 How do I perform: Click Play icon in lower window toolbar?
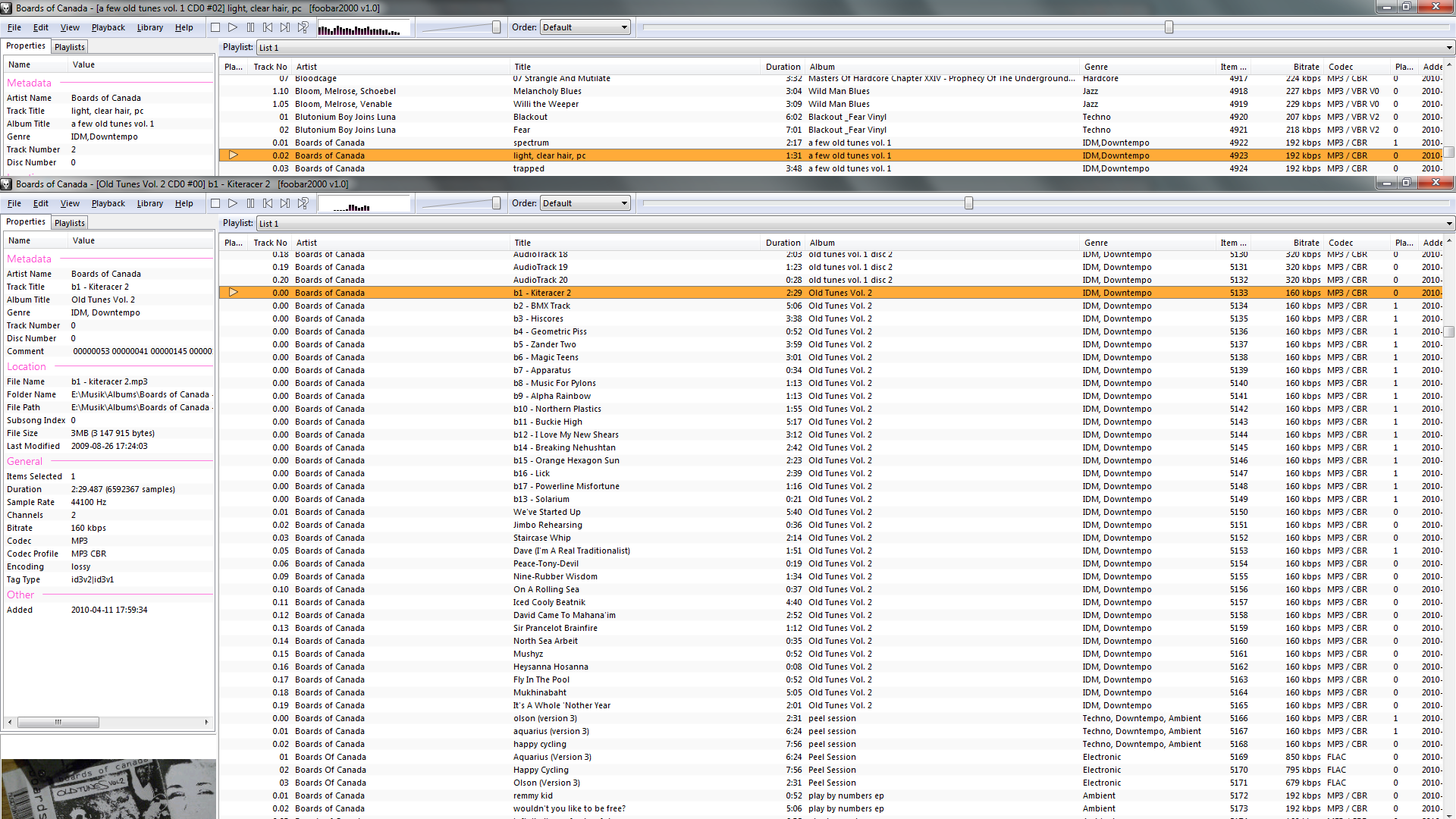coord(233,203)
